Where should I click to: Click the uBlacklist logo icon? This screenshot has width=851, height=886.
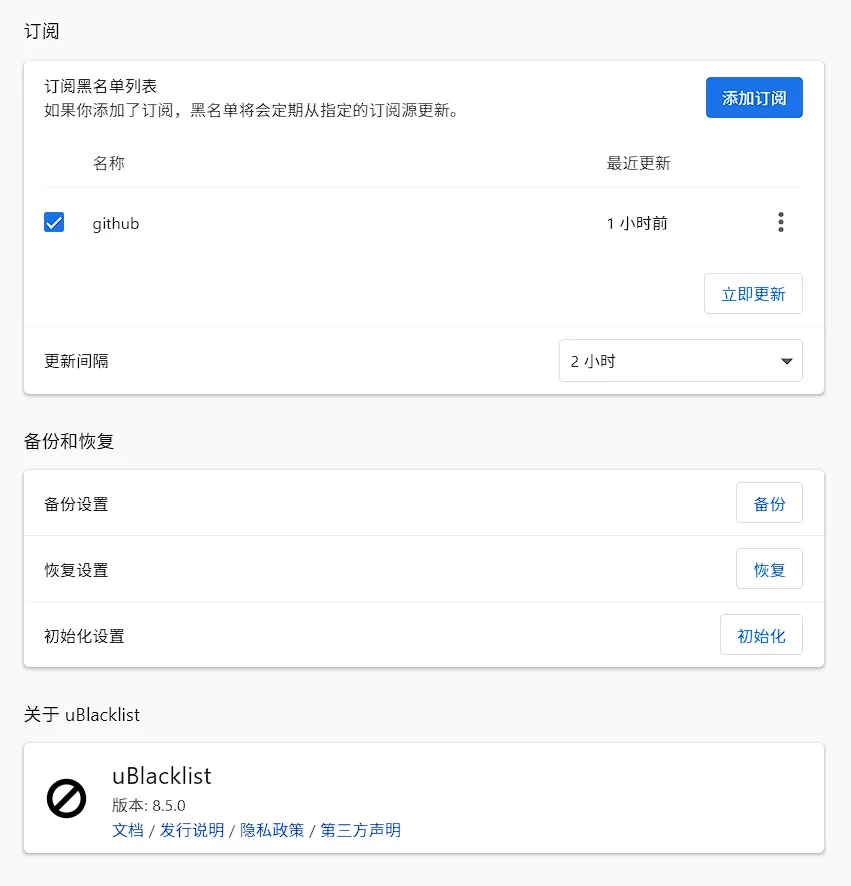click(66, 799)
